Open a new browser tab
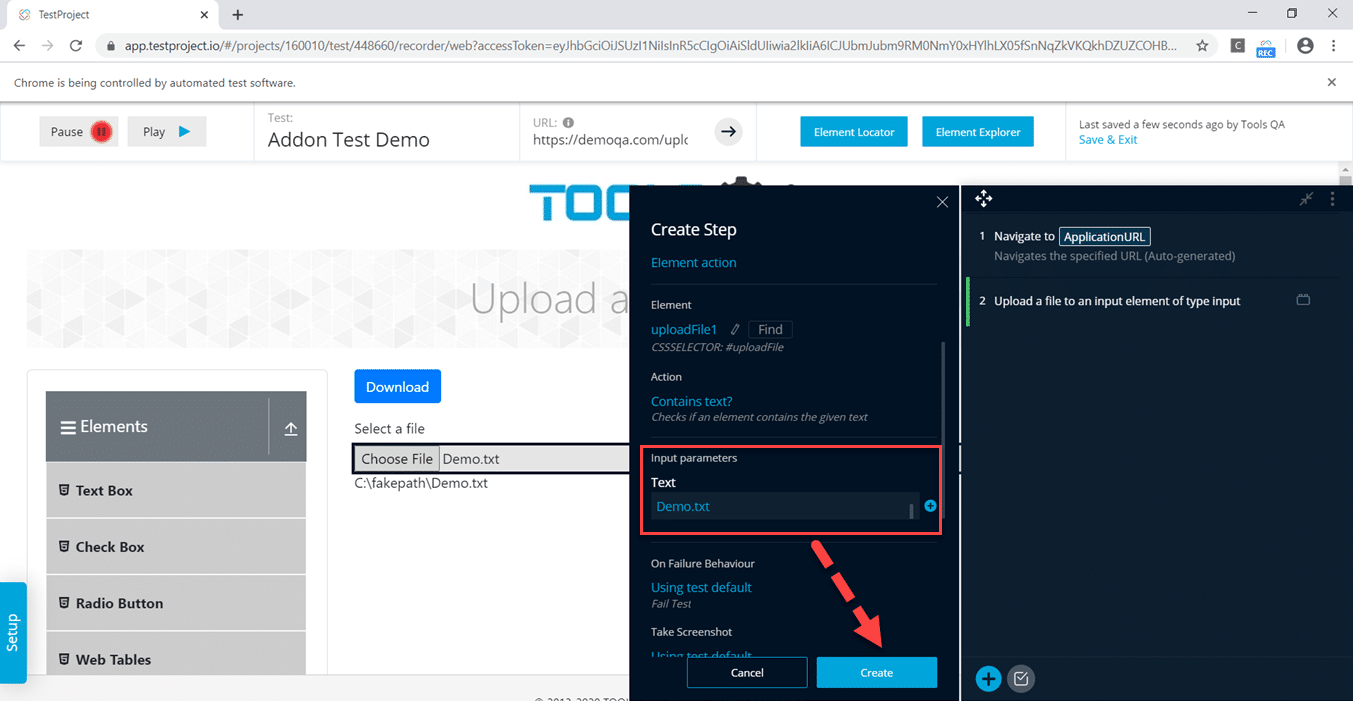 pos(238,15)
